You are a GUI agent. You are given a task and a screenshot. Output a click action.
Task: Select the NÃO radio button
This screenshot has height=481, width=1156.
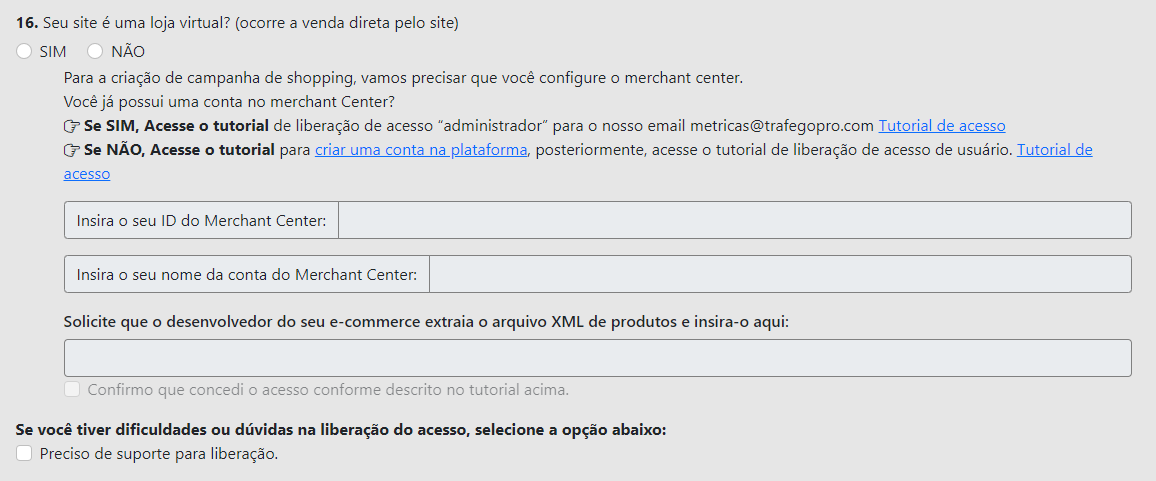click(95, 52)
